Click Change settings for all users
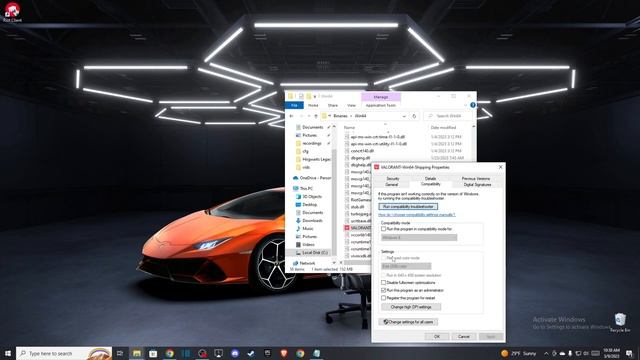640x360 pixels. (408, 322)
